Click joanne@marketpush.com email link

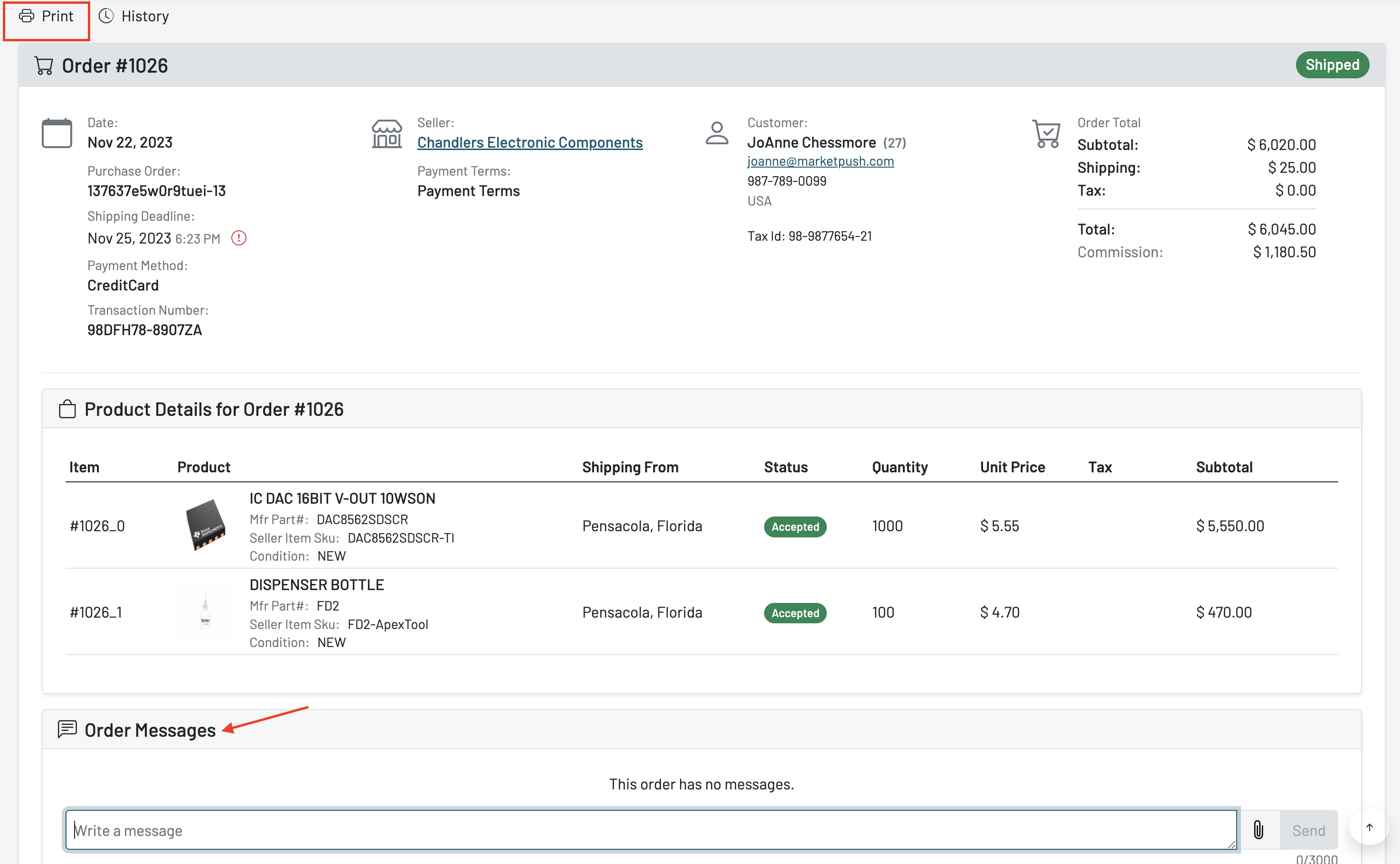(x=820, y=162)
